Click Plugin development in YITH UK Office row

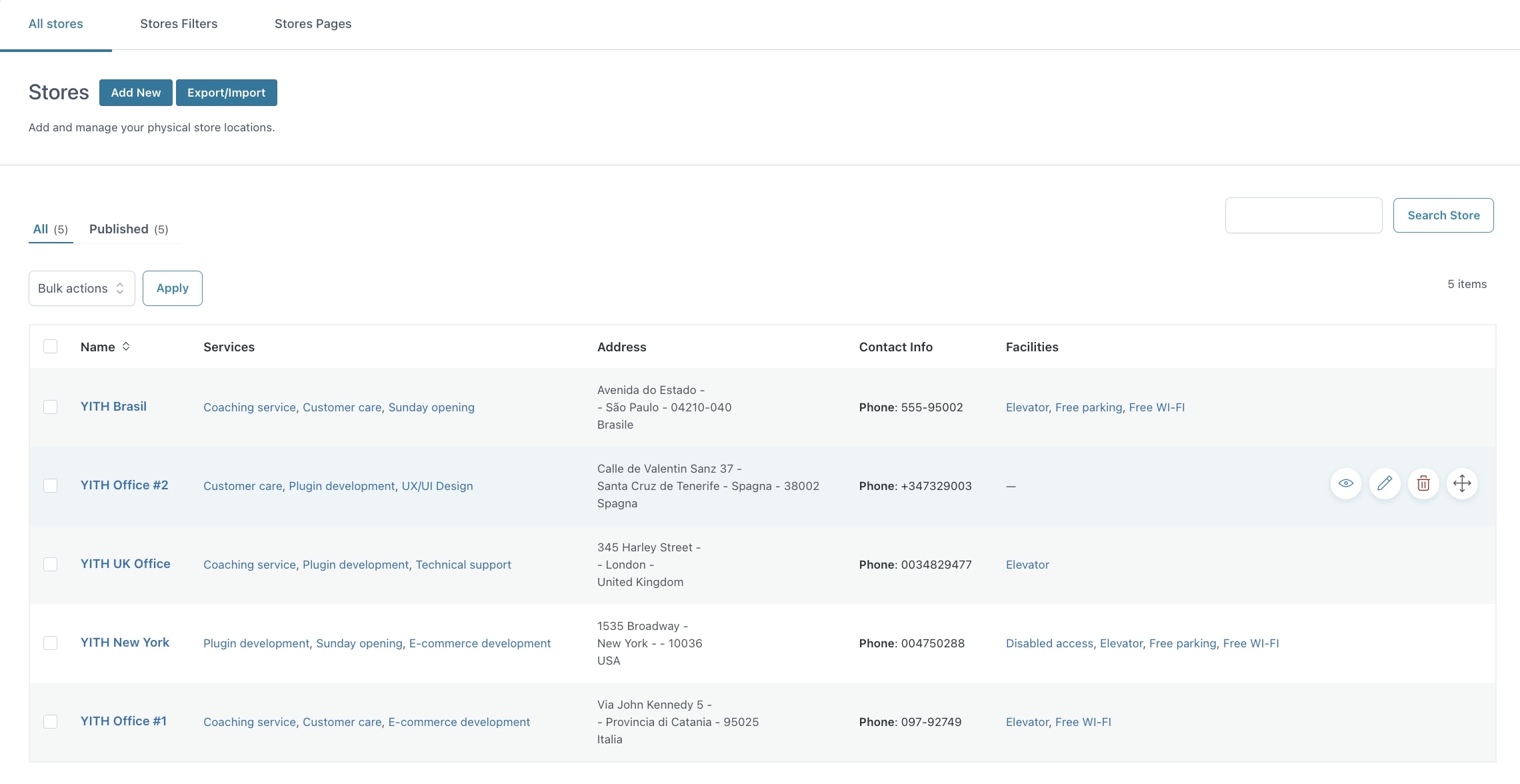click(355, 565)
